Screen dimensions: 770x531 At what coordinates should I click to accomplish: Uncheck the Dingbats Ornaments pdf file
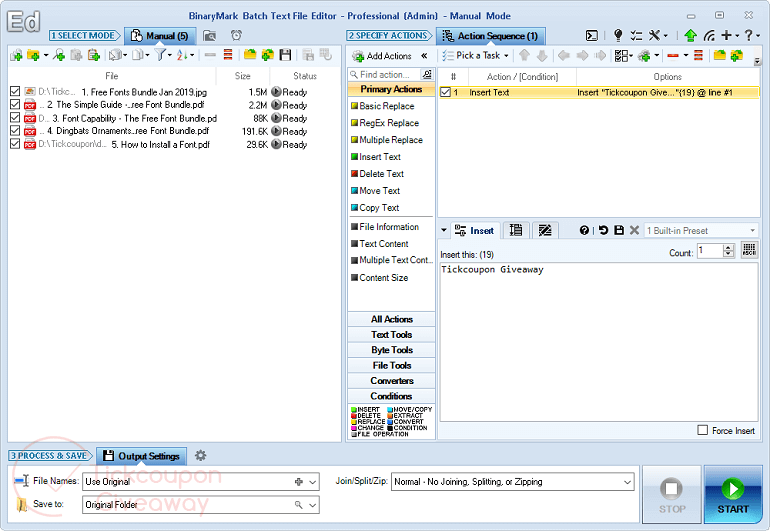15,131
